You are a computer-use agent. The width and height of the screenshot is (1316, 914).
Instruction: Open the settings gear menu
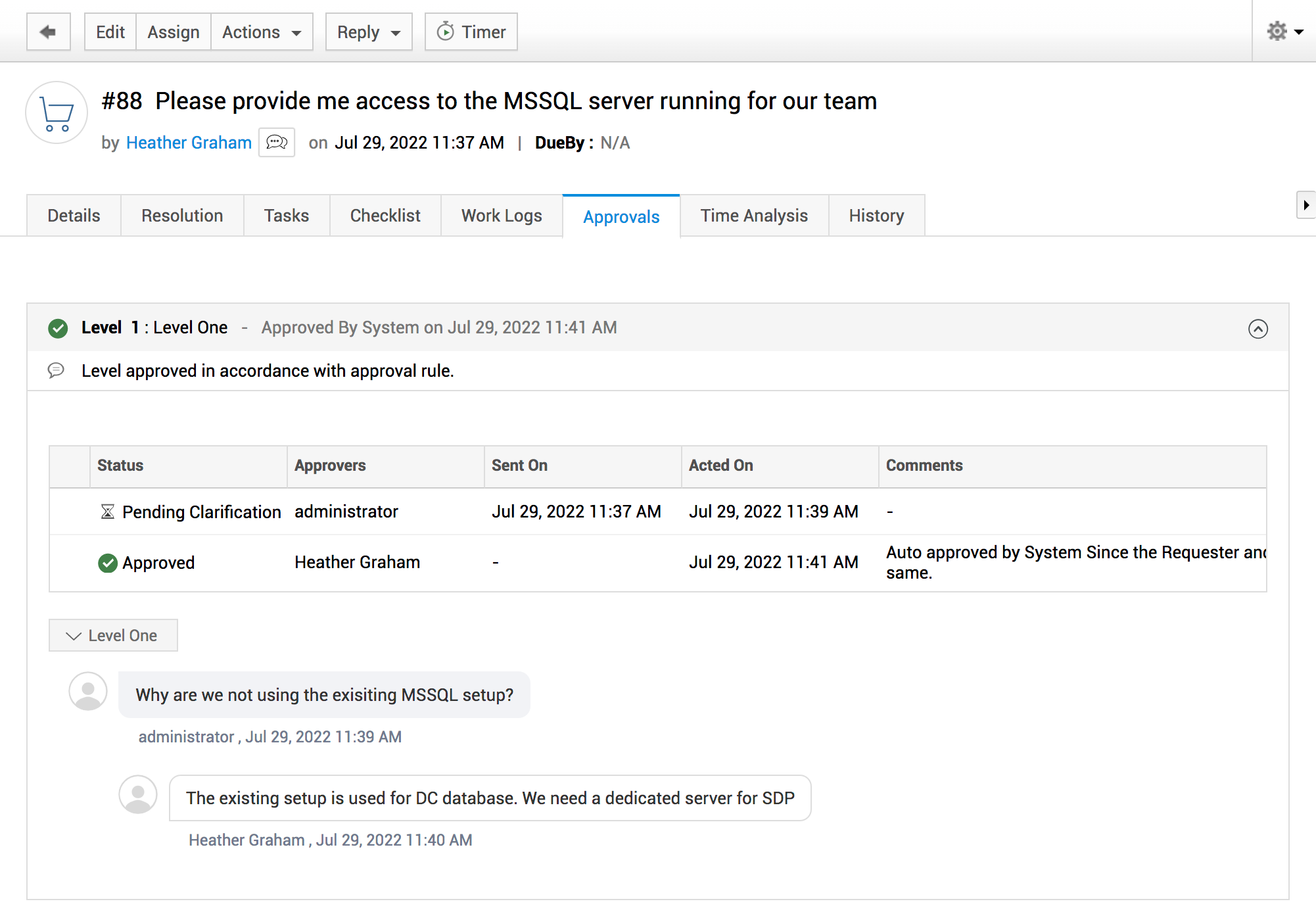(1283, 32)
